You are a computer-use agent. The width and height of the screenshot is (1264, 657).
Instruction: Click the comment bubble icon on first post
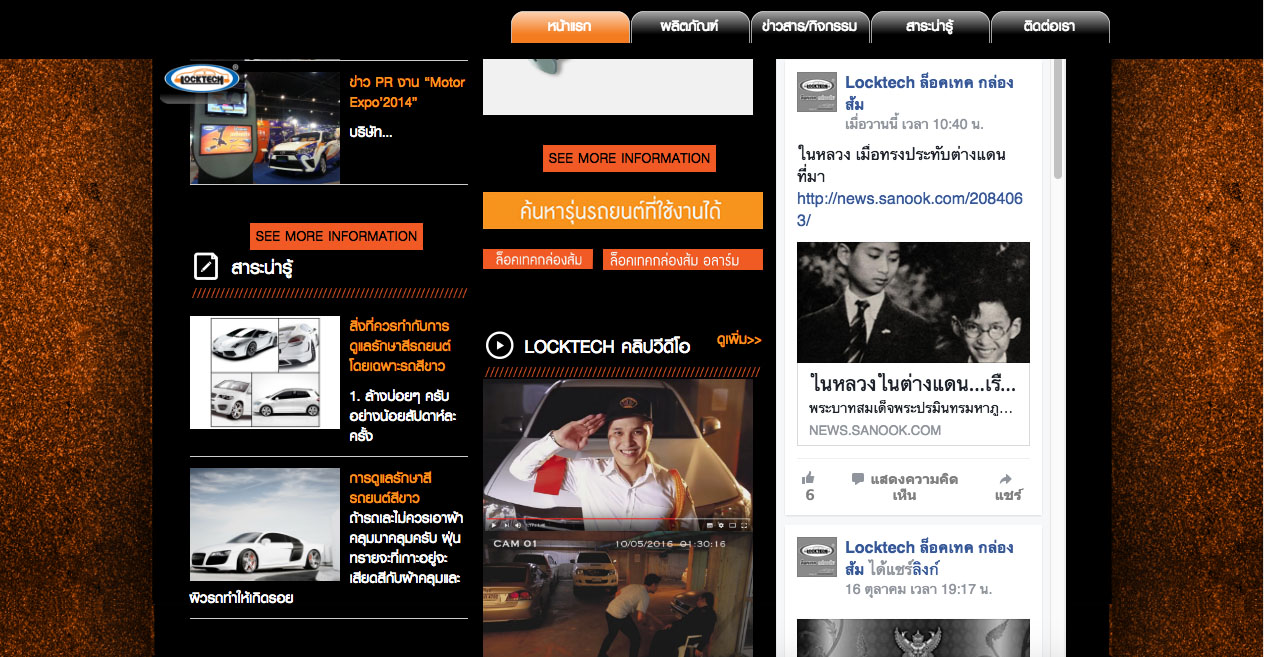(x=858, y=479)
